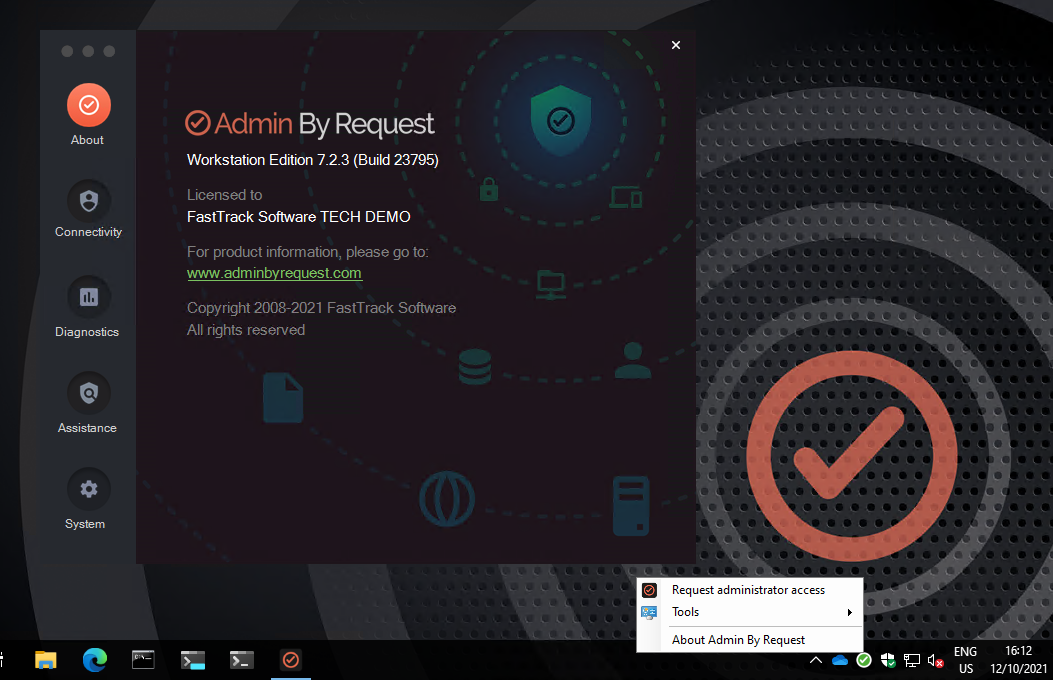Open Windows Security from the tray
The height and width of the screenshot is (680, 1053).
888,661
